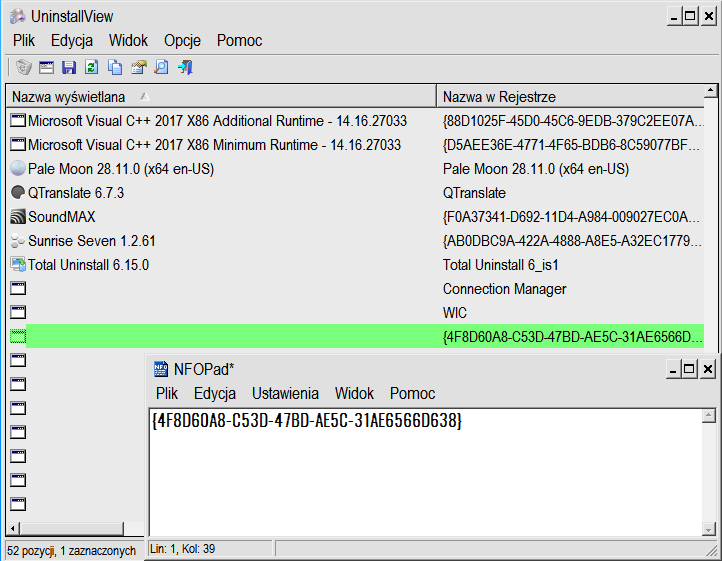Click the GUID text line in NFOPad

point(307,420)
